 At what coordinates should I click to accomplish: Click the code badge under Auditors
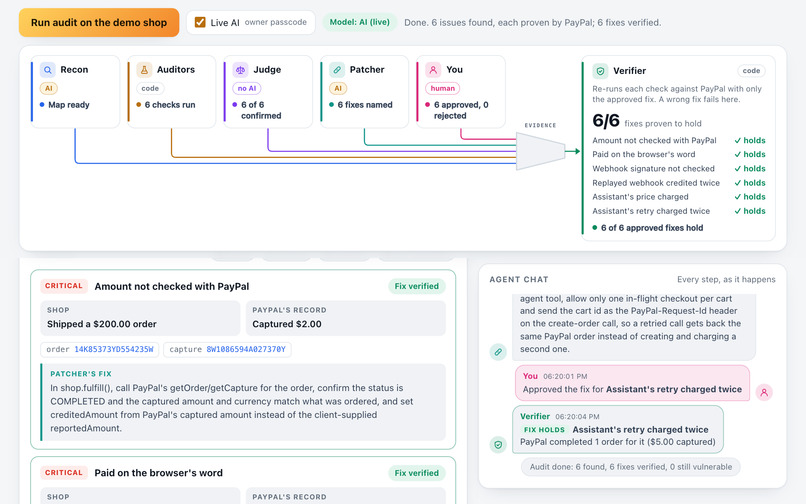[x=150, y=88]
